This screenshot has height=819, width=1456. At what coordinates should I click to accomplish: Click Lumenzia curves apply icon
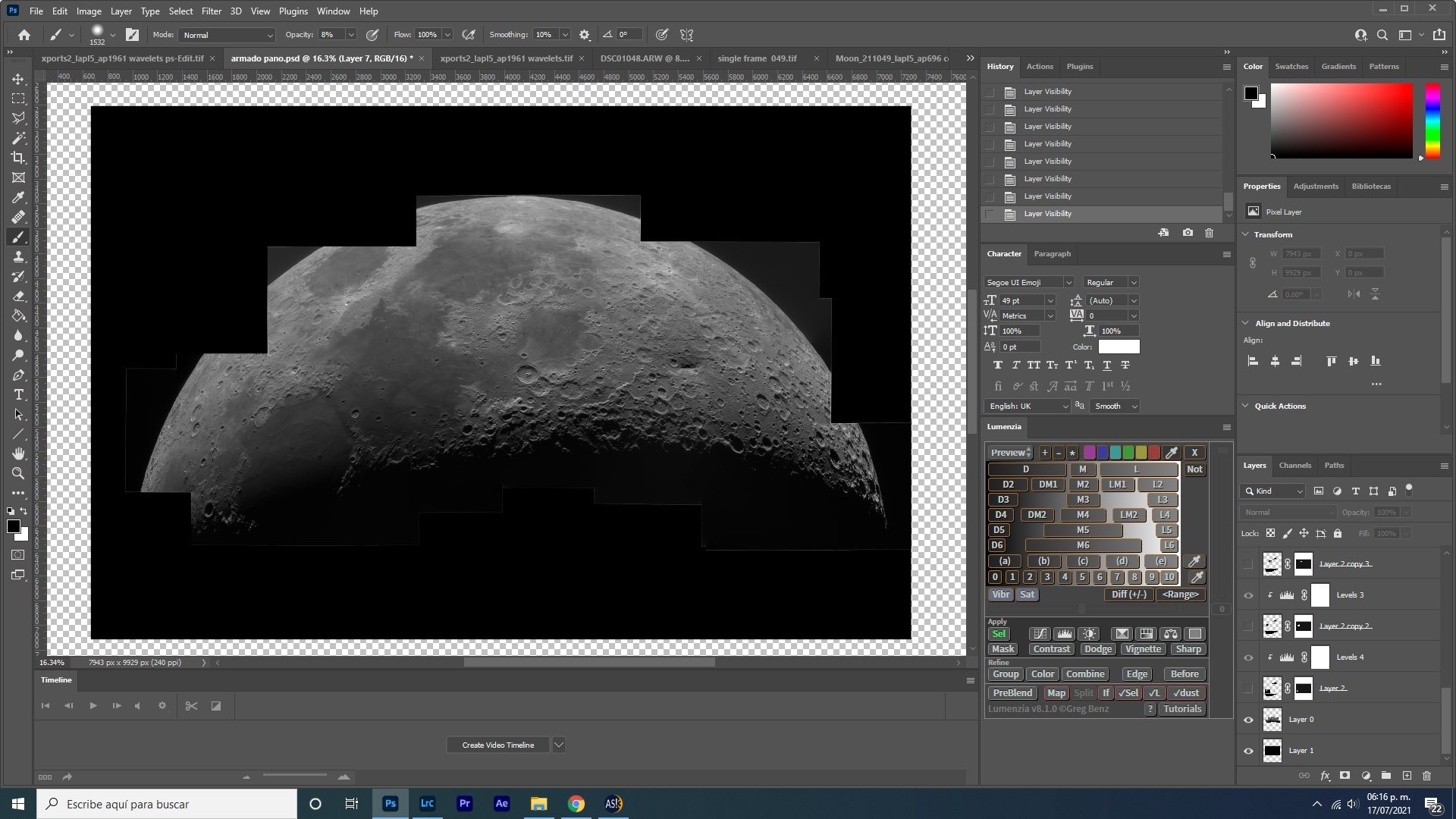click(1040, 634)
